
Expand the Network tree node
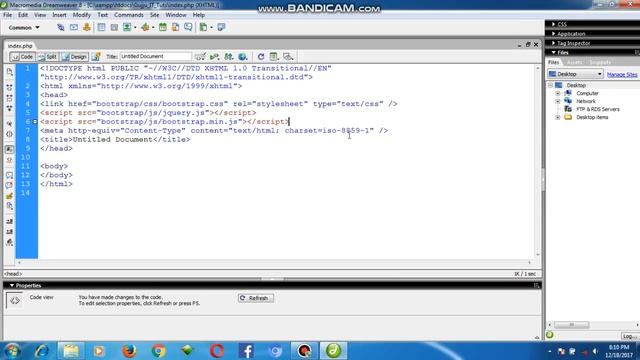tap(558, 101)
